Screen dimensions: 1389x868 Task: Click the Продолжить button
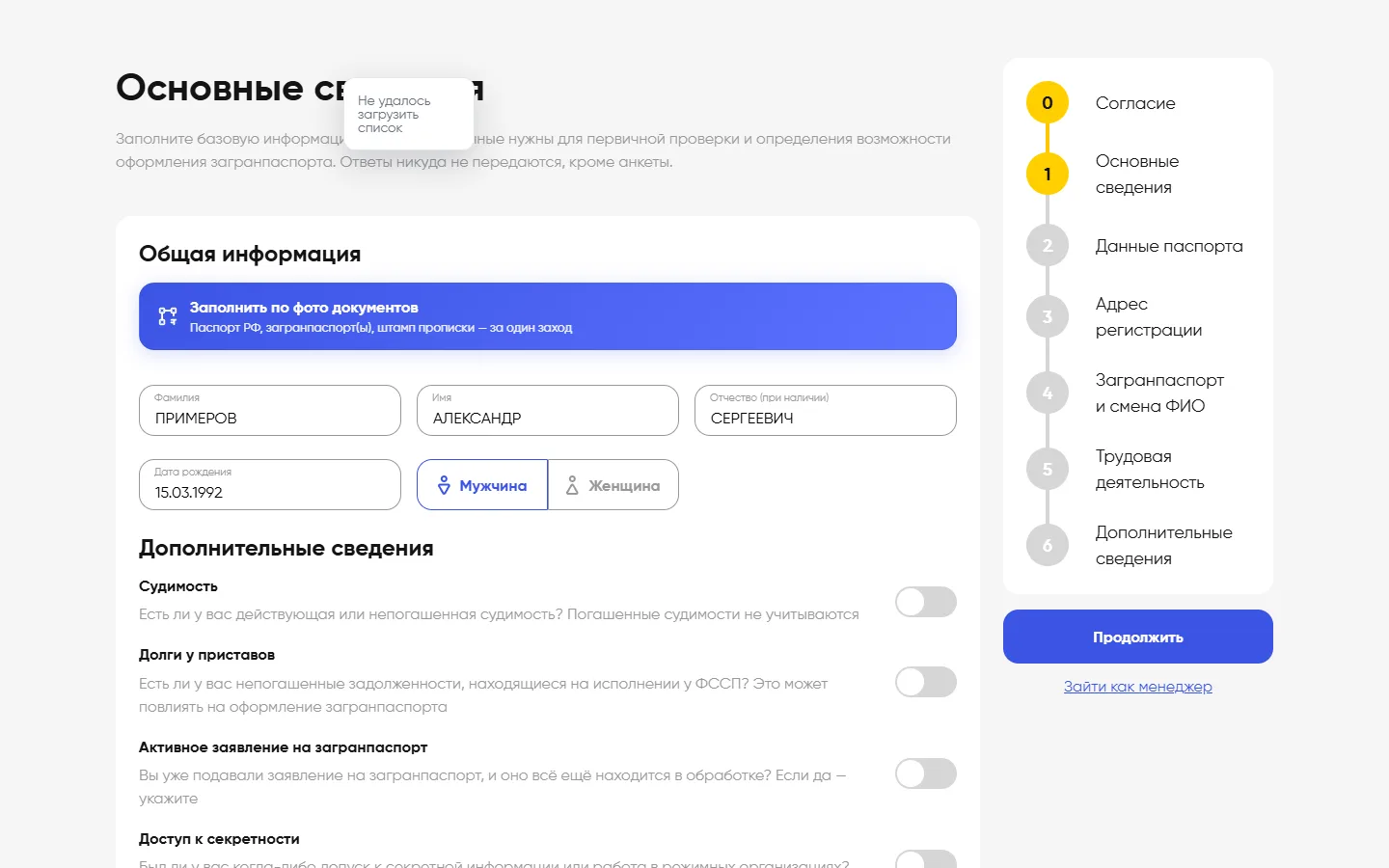(x=1138, y=637)
